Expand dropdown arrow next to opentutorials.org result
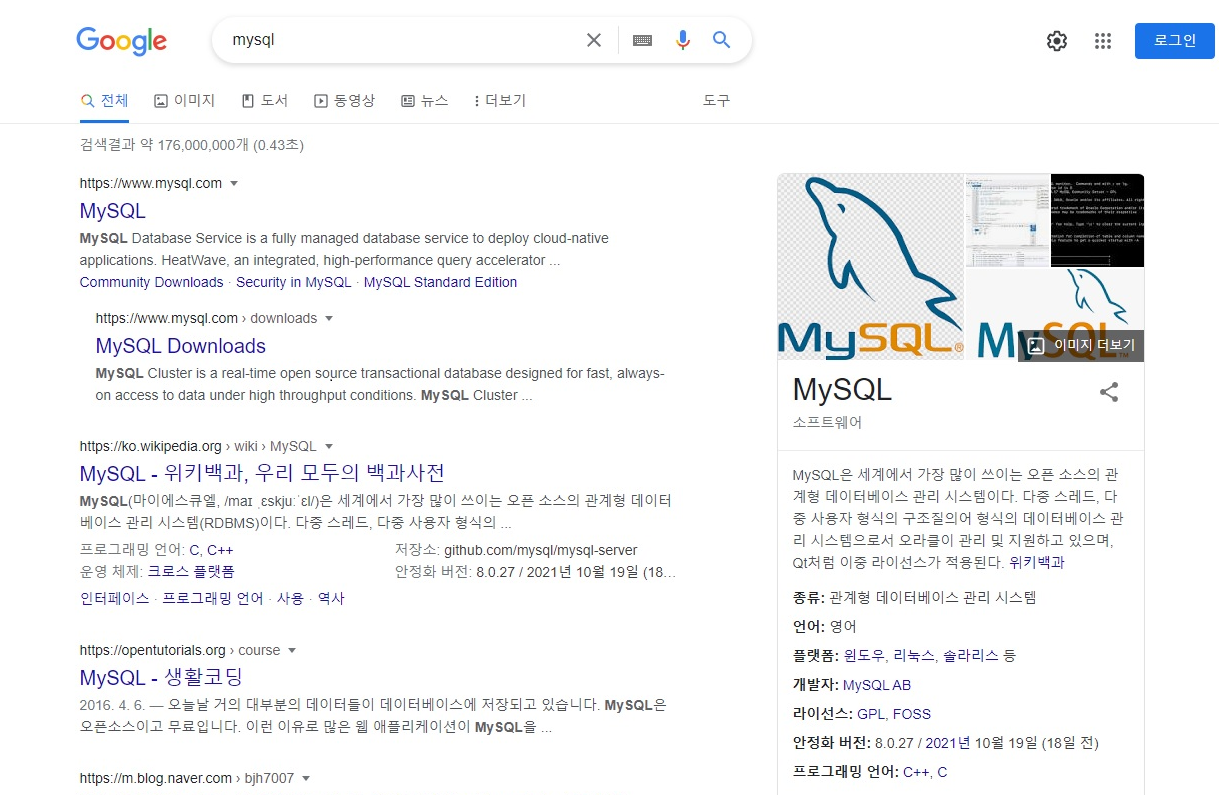Screen dimensions: 1219x795 (292, 651)
